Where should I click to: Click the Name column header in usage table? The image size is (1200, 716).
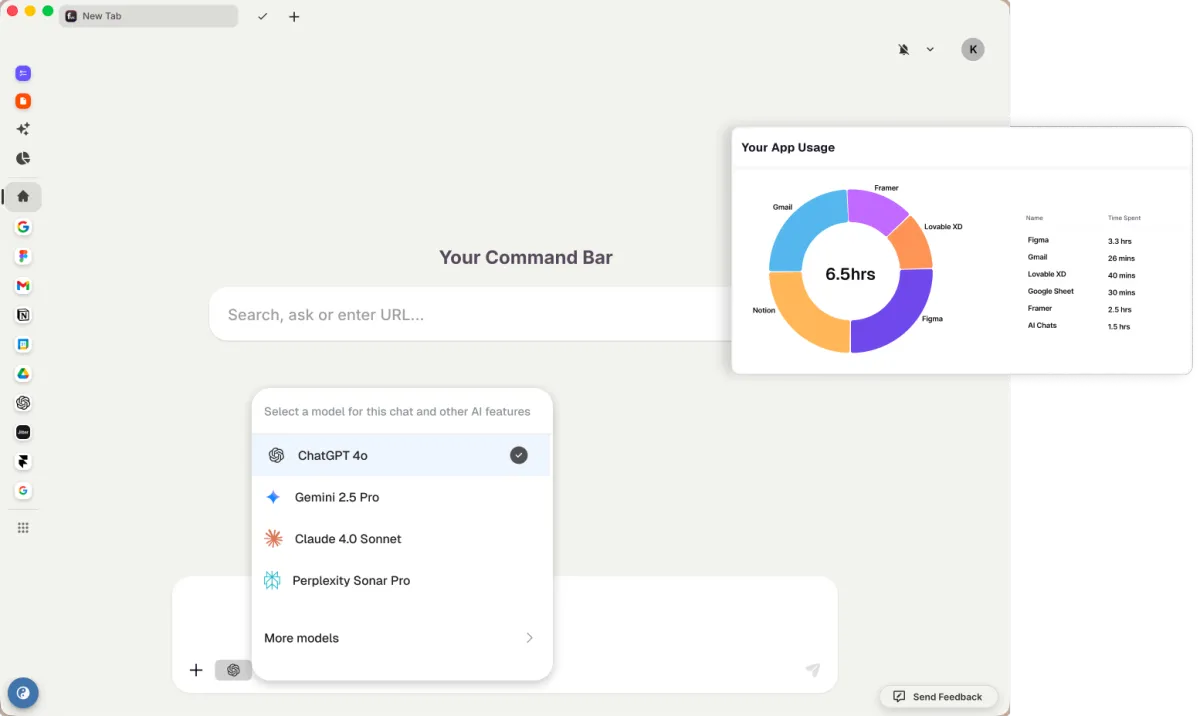(x=1034, y=217)
